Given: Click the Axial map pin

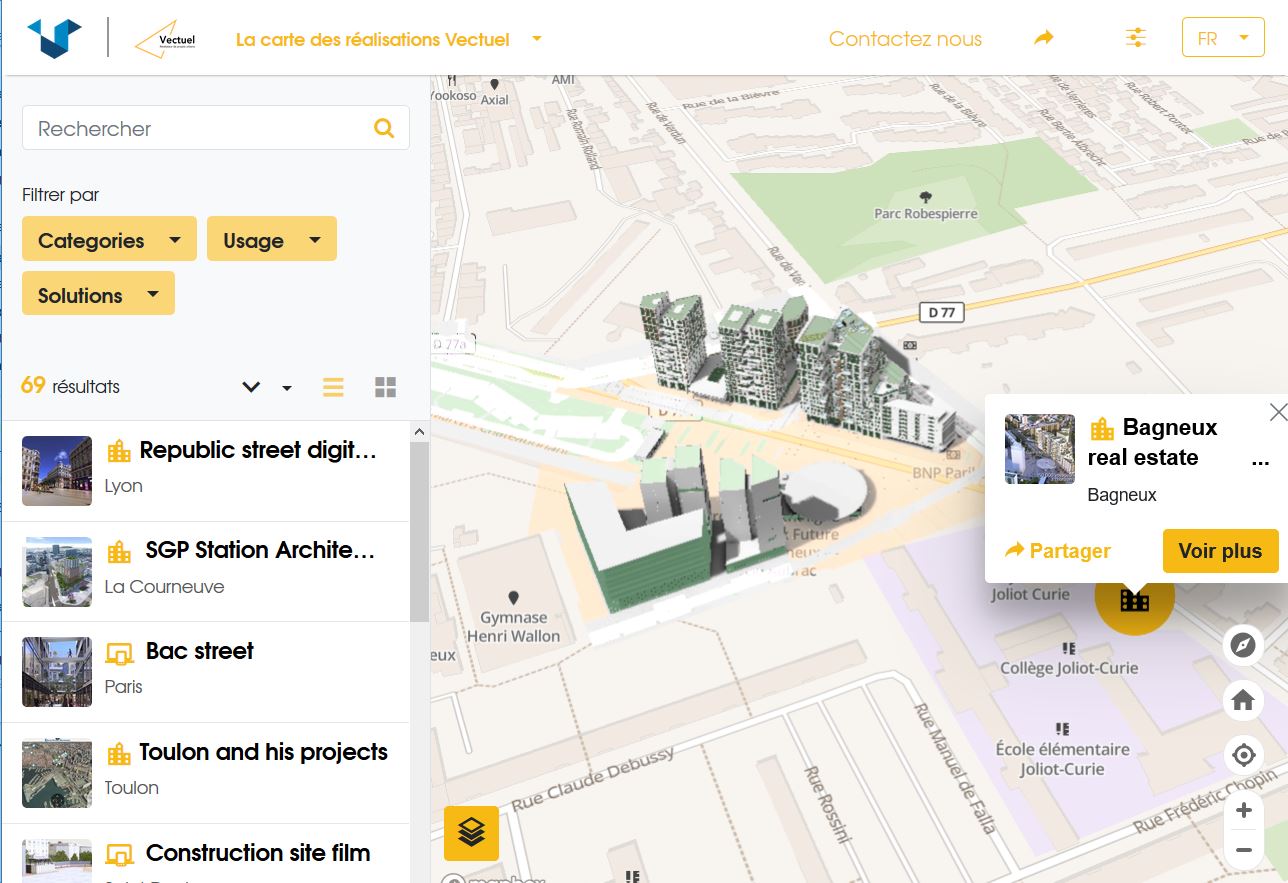Looking at the screenshot, I should pyautogui.click(x=495, y=86).
